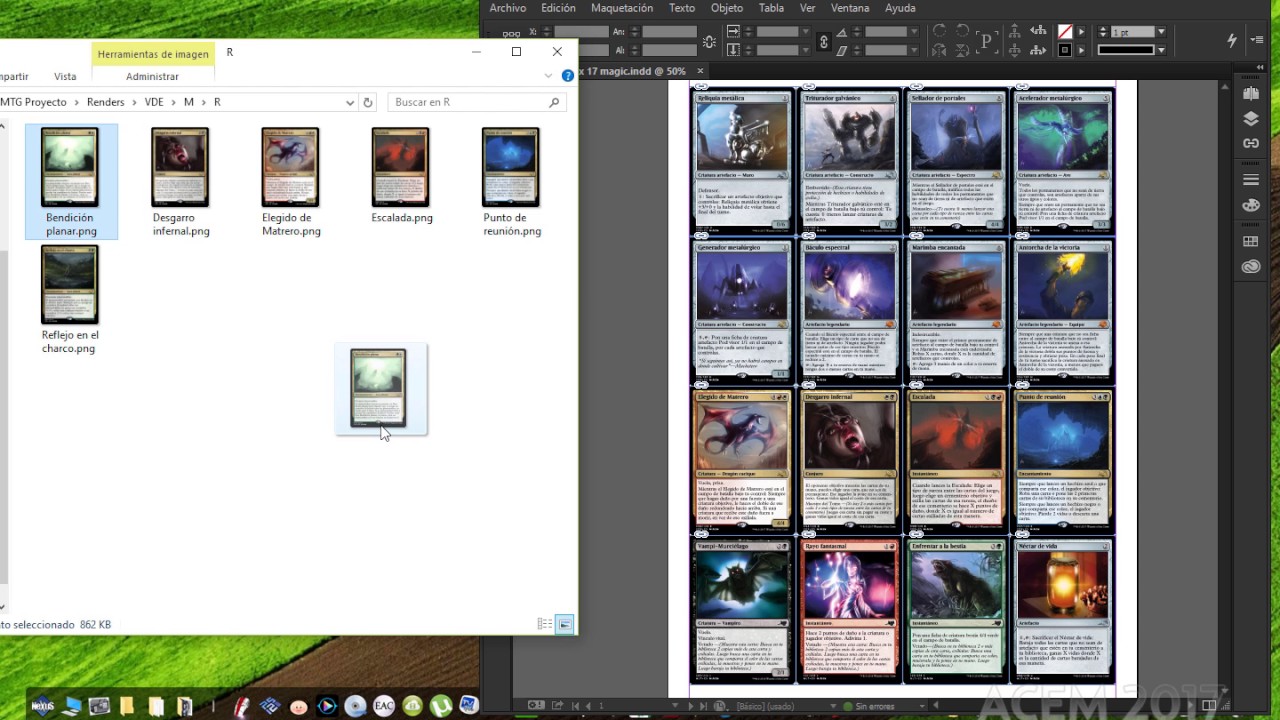Open the Maquetación menu
The height and width of the screenshot is (720, 1280).
coord(621,8)
